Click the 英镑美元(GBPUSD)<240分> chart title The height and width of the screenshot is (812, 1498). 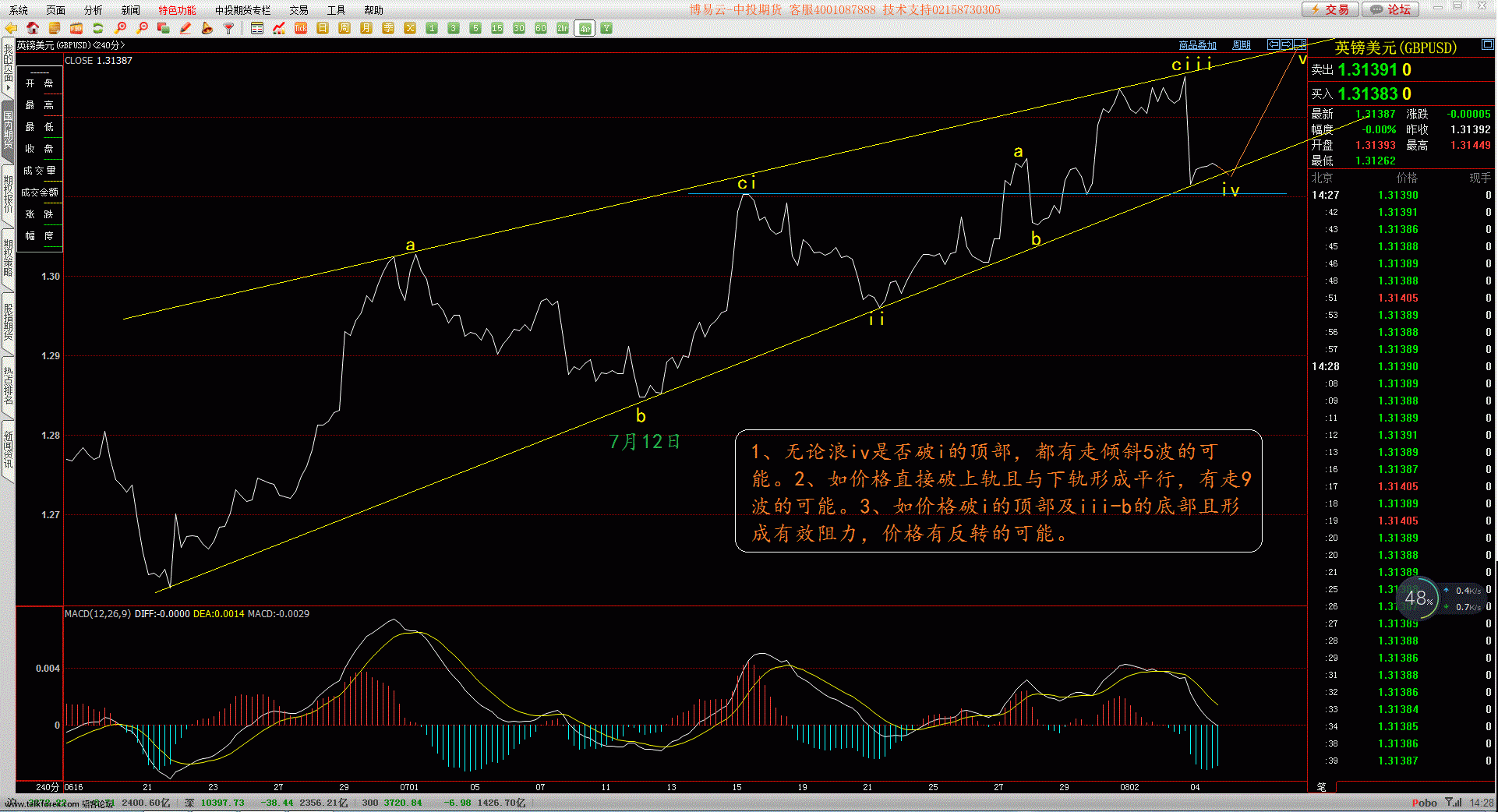point(71,45)
